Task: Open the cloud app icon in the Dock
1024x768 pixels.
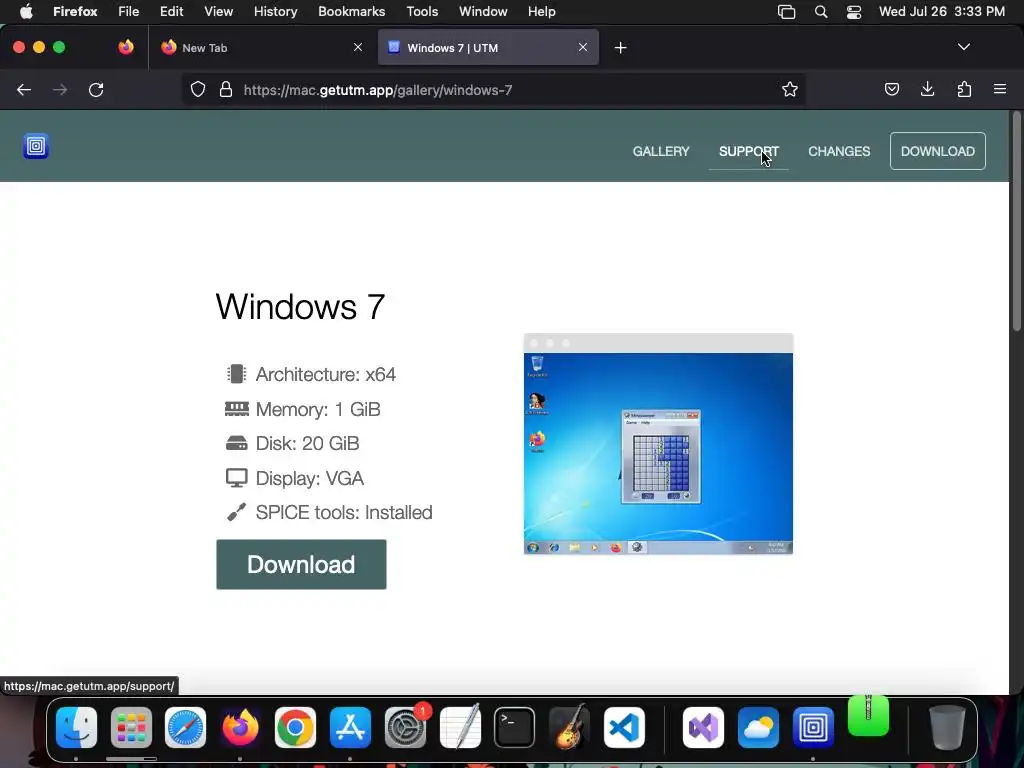Action: click(758, 727)
